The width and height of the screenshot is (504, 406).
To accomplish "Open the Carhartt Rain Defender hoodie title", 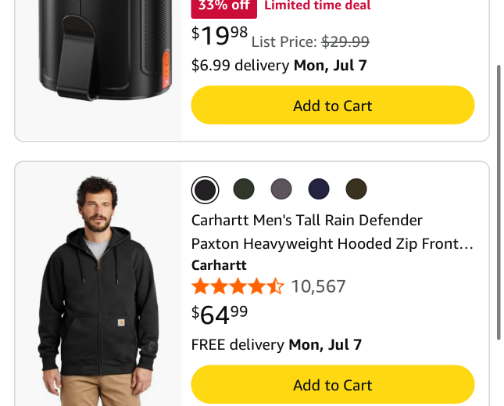I will 332,232.
